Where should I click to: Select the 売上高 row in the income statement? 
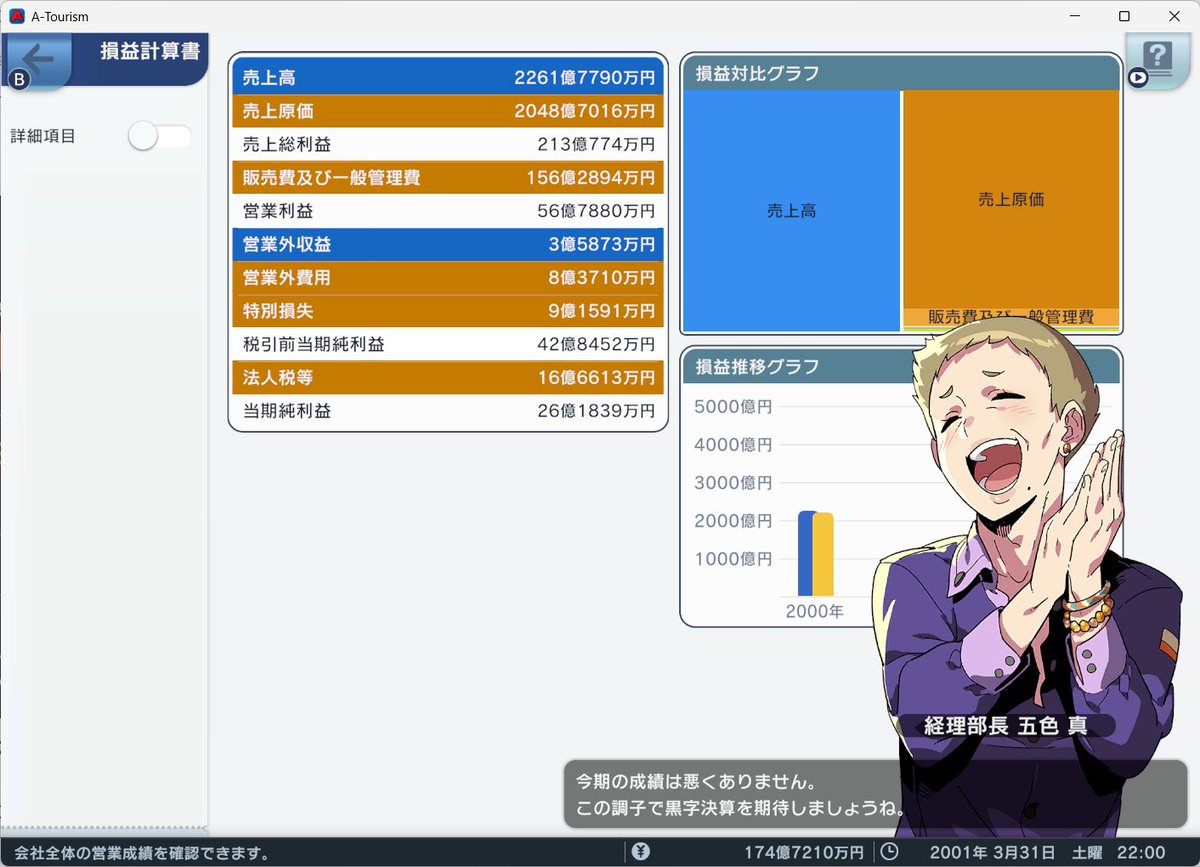[x=447, y=77]
